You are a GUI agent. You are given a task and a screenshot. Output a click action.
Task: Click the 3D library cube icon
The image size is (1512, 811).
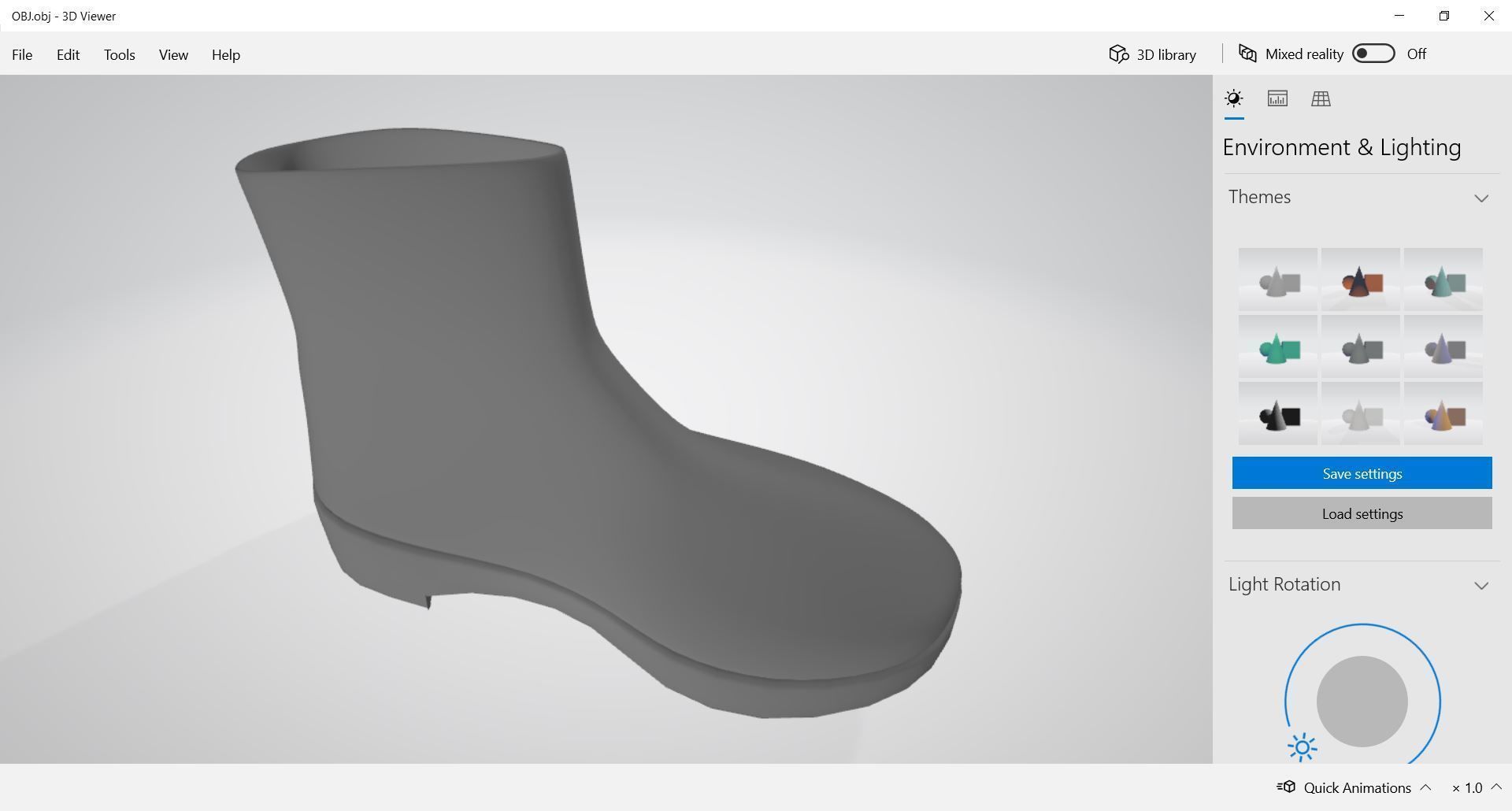tap(1119, 54)
